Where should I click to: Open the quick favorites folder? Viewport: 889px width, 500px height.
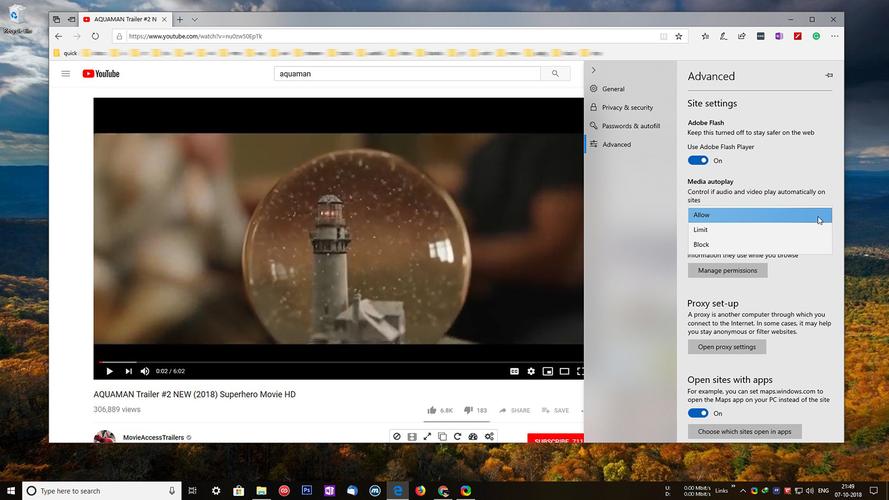point(65,53)
